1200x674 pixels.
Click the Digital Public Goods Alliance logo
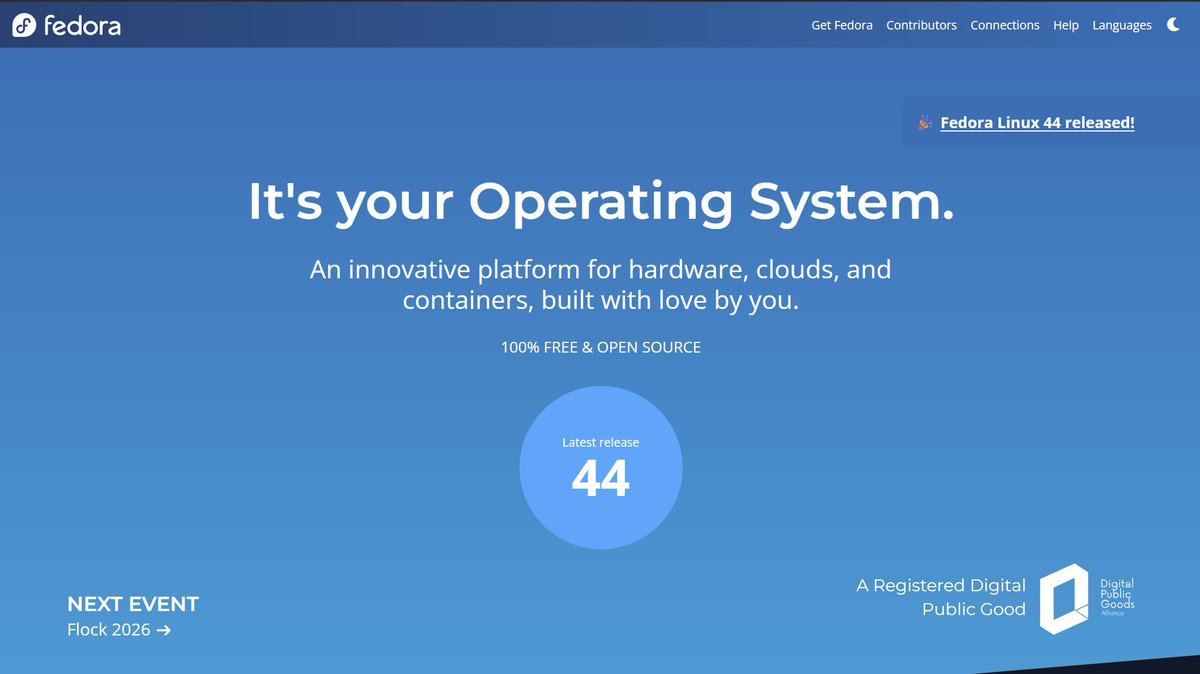(1087, 598)
